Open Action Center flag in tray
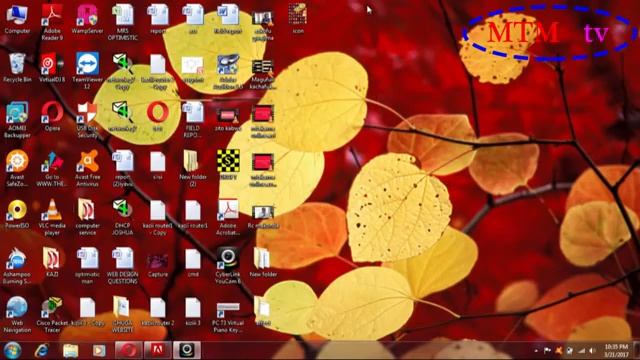Viewport: 640px width, 360px height. pyautogui.click(x=547, y=351)
